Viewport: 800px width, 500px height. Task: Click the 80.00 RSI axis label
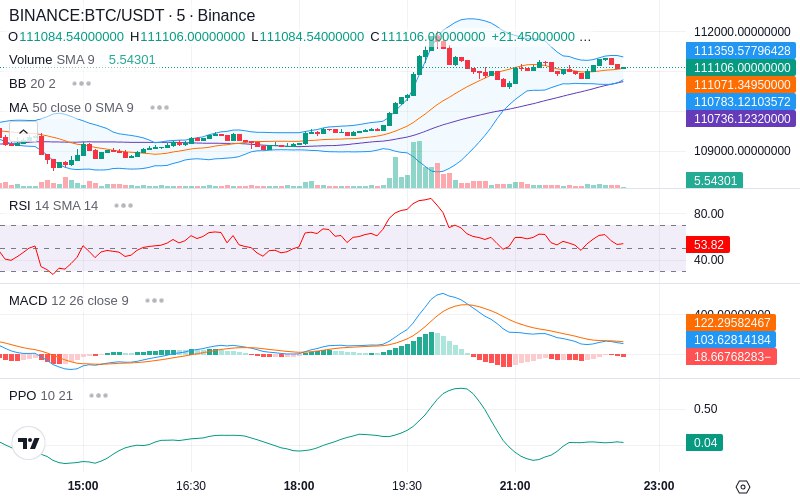[x=709, y=214]
